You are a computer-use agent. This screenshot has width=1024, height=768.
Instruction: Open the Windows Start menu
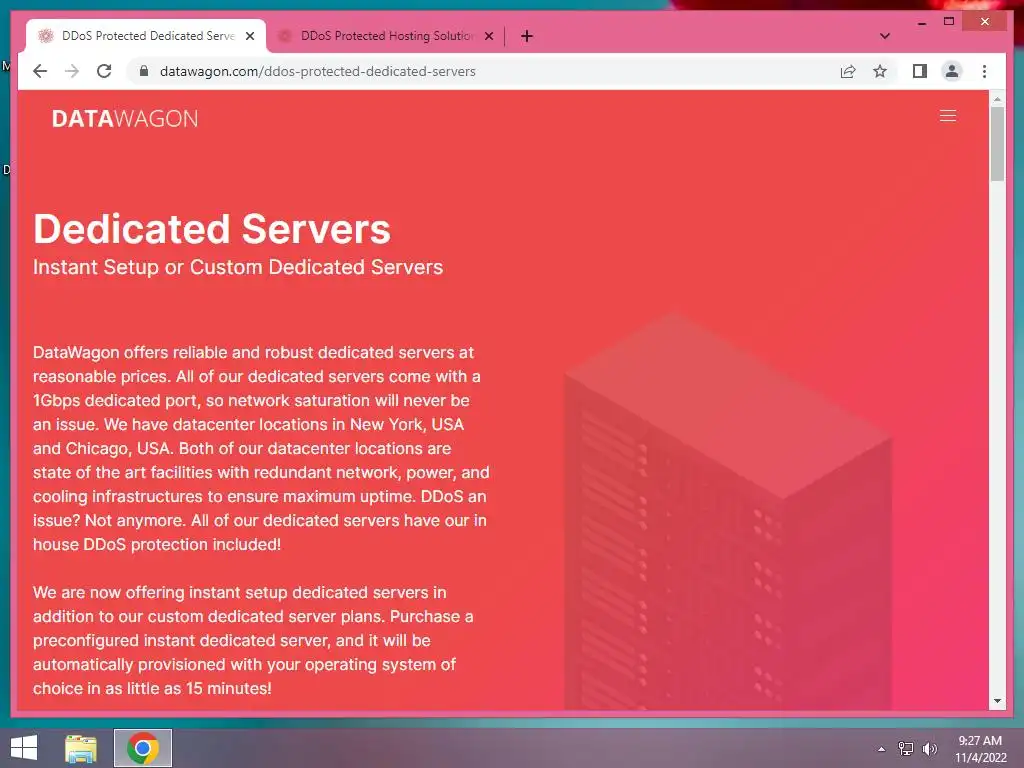pyautogui.click(x=24, y=748)
